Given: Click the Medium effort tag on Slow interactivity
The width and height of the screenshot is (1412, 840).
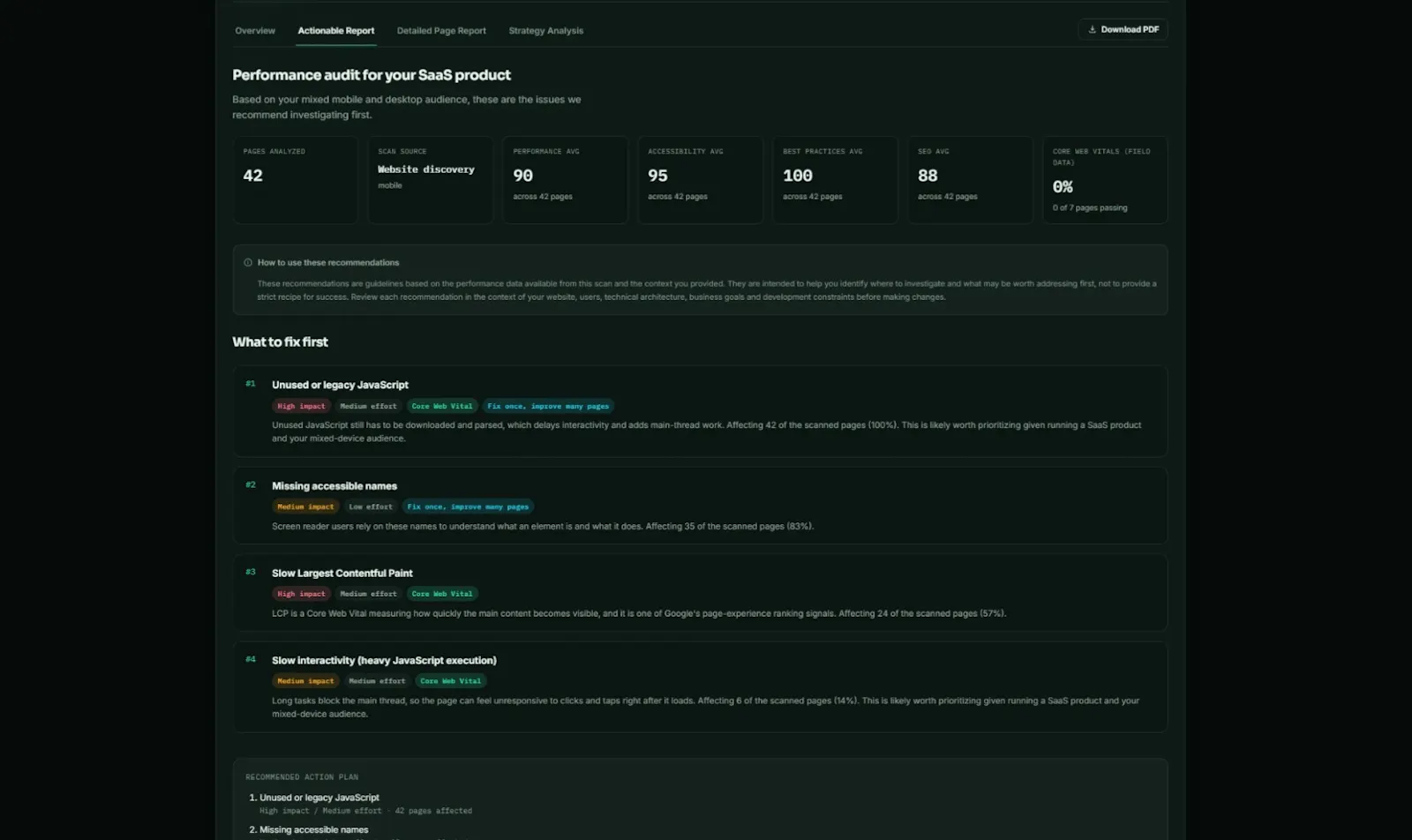Looking at the screenshot, I should pos(377,681).
